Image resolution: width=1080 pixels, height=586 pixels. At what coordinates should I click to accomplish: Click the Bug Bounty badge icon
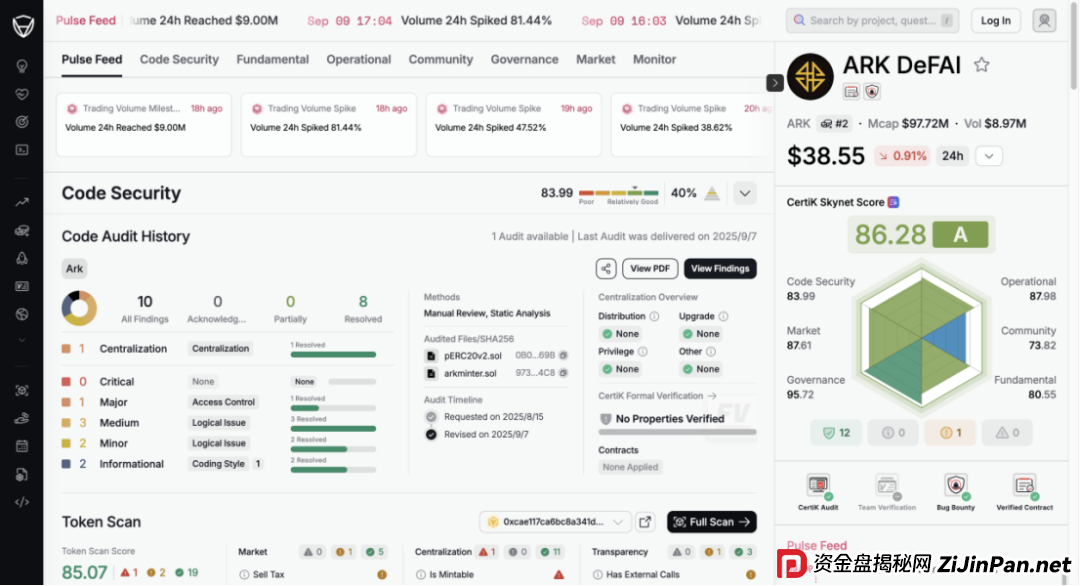click(x=955, y=487)
